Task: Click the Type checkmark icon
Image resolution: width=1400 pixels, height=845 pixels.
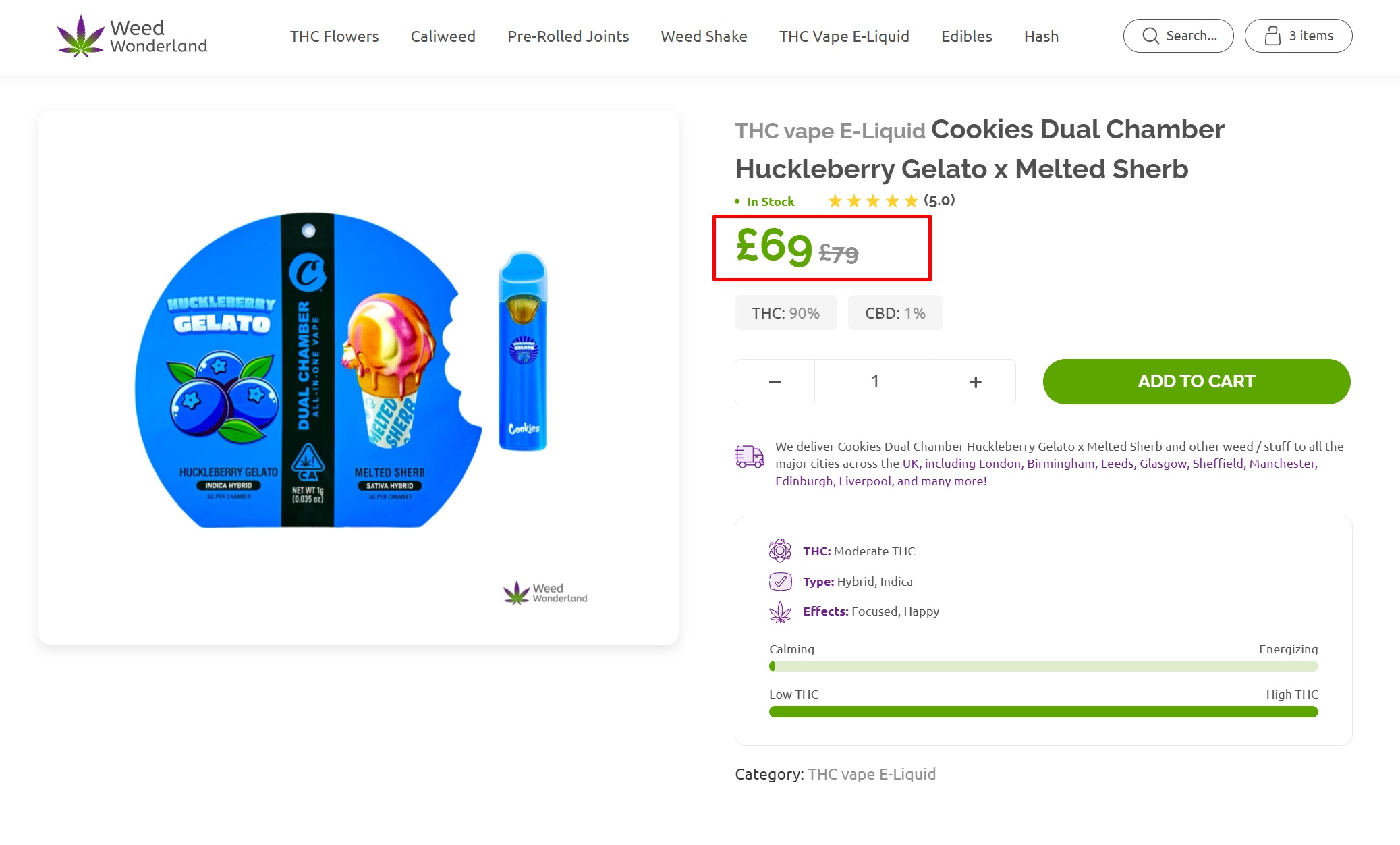Action: click(x=780, y=581)
